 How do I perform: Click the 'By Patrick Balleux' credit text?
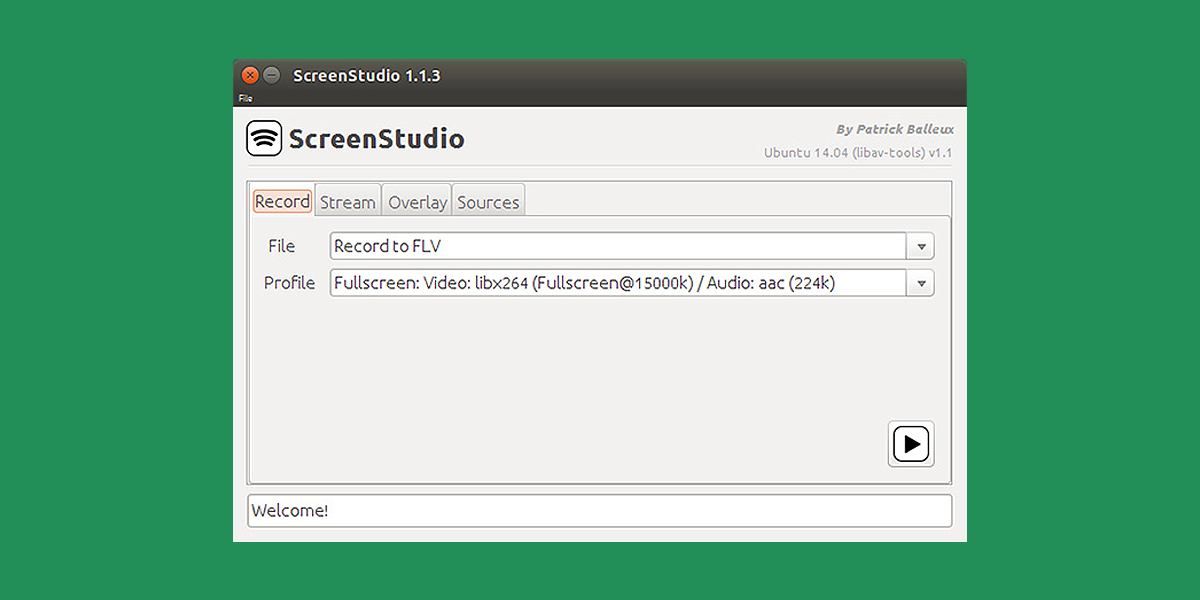point(895,129)
